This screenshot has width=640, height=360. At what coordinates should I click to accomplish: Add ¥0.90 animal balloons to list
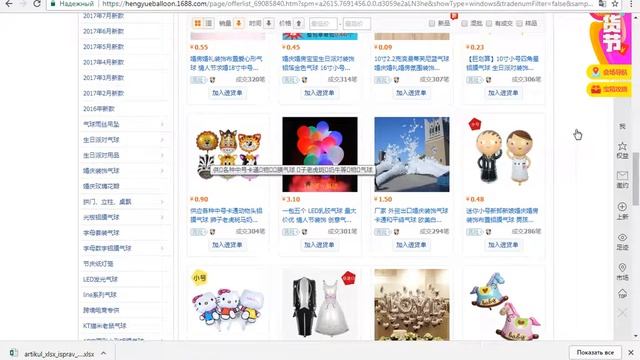[227, 245]
